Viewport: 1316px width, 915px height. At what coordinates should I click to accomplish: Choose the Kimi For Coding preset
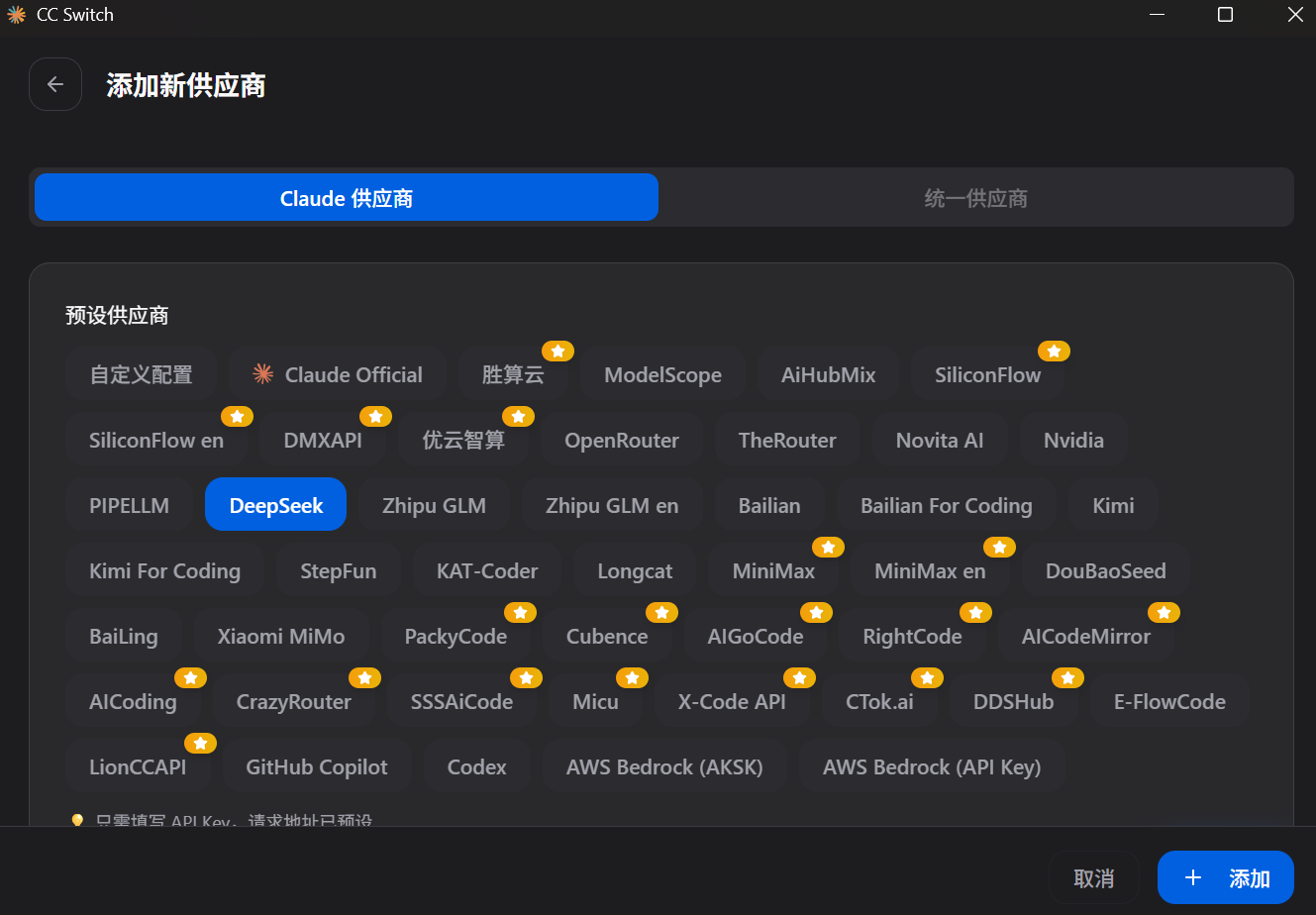pyautogui.click(x=164, y=570)
